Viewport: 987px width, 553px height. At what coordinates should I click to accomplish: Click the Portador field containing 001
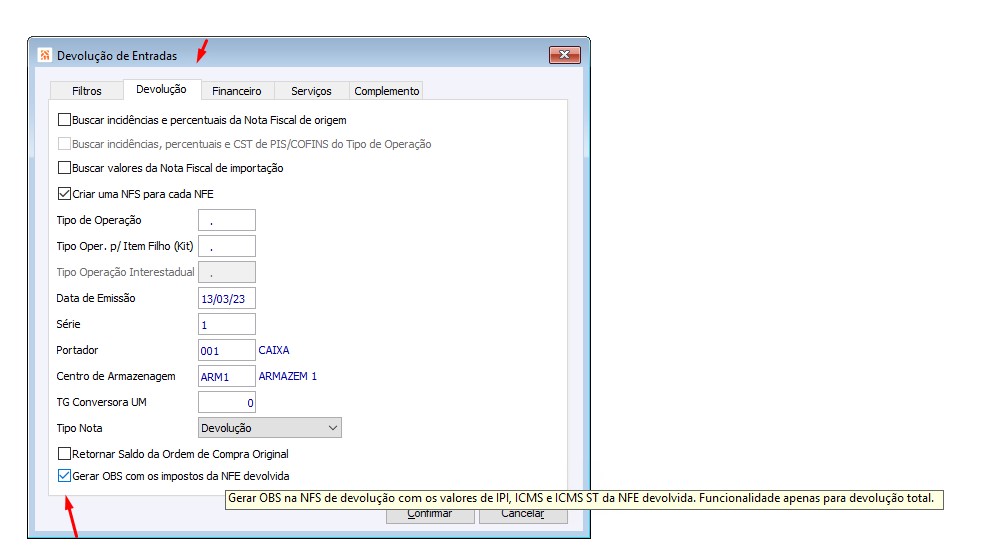pos(227,350)
